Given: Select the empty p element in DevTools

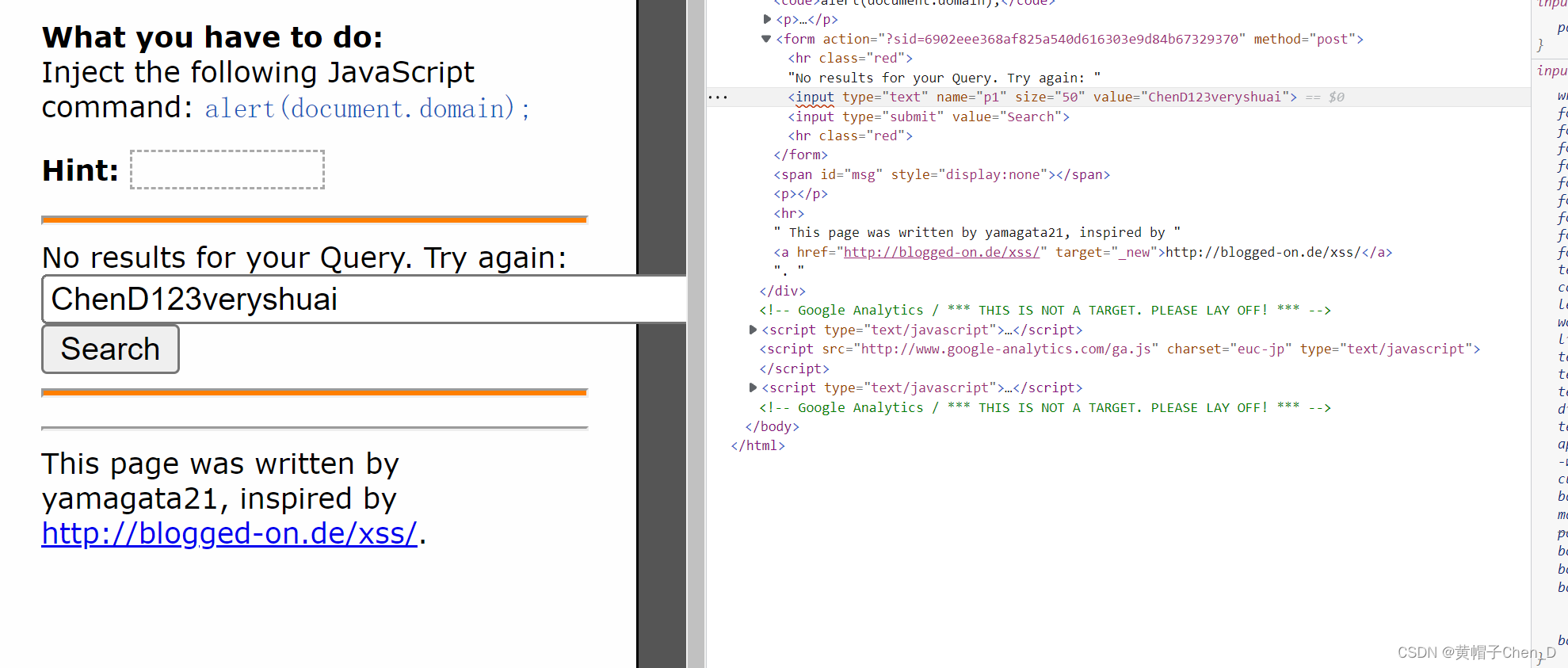Looking at the screenshot, I should point(800,193).
